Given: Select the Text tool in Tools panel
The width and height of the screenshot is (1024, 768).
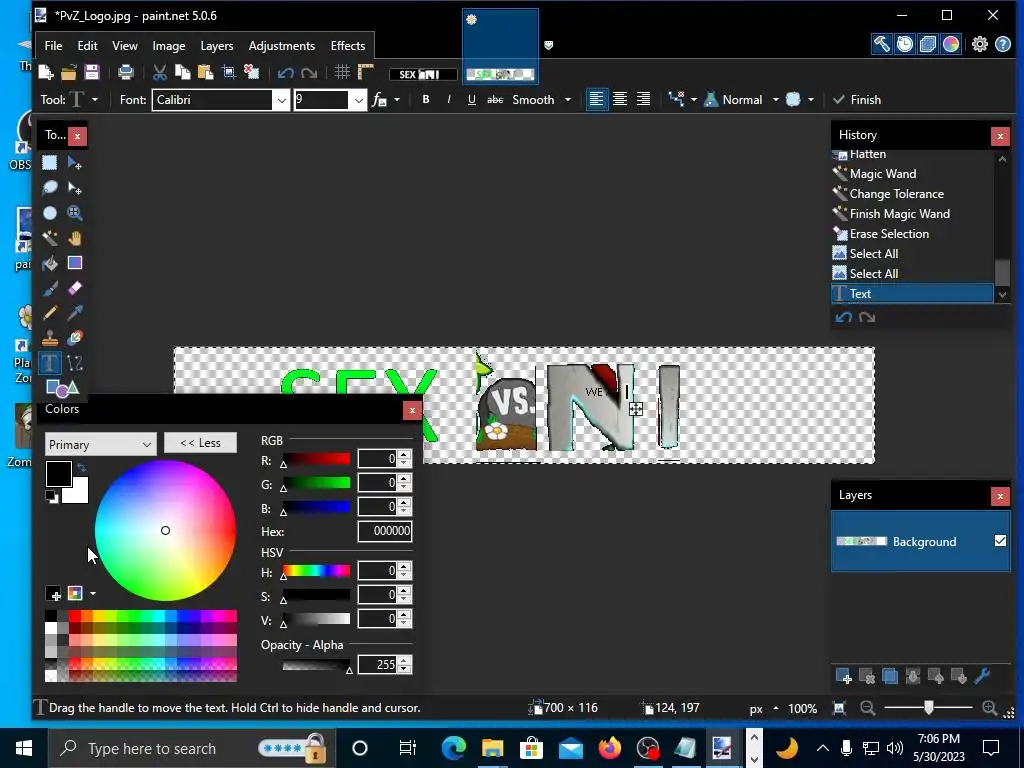Looking at the screenshot, I should pos(50,363).
